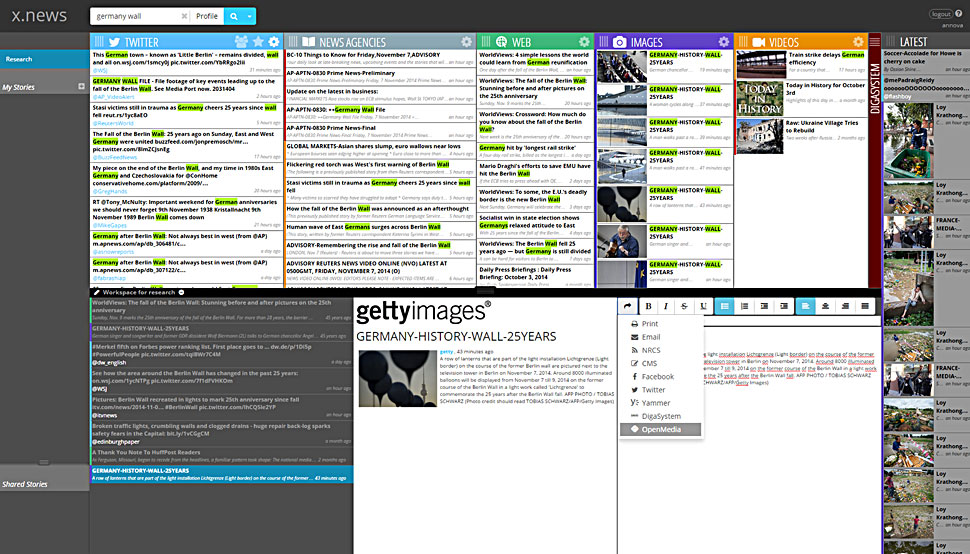Open the search button dropdown arrow
Viewport: 970px width, 554px height.
(249, 17)
